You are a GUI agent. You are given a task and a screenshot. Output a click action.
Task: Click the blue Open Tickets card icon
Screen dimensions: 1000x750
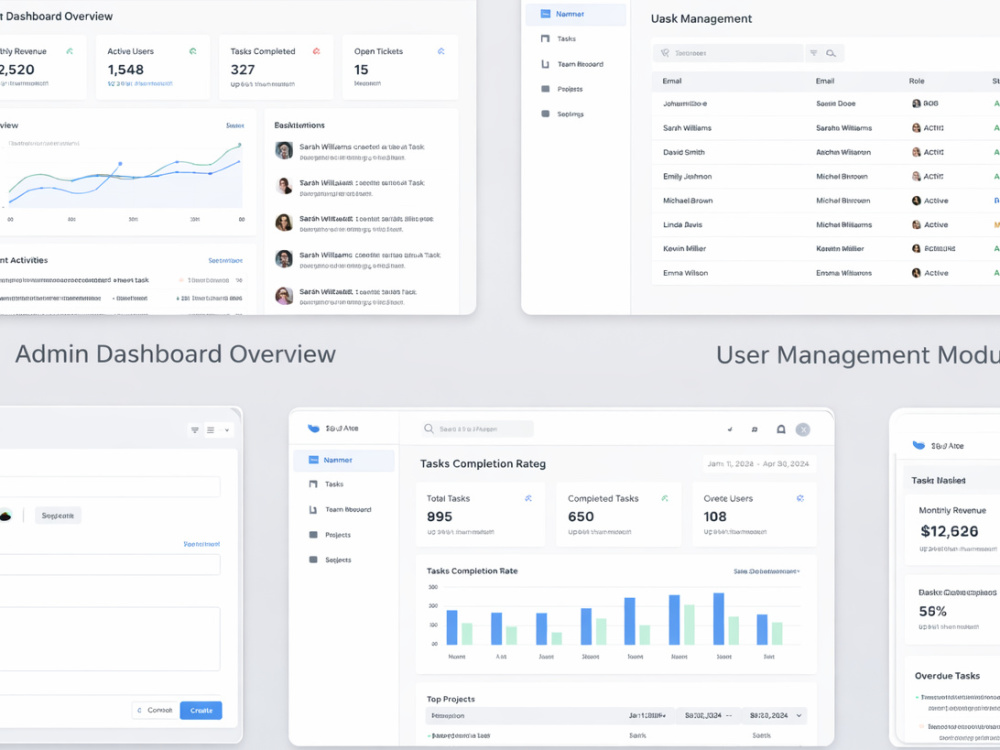click(x=441, y=51)
